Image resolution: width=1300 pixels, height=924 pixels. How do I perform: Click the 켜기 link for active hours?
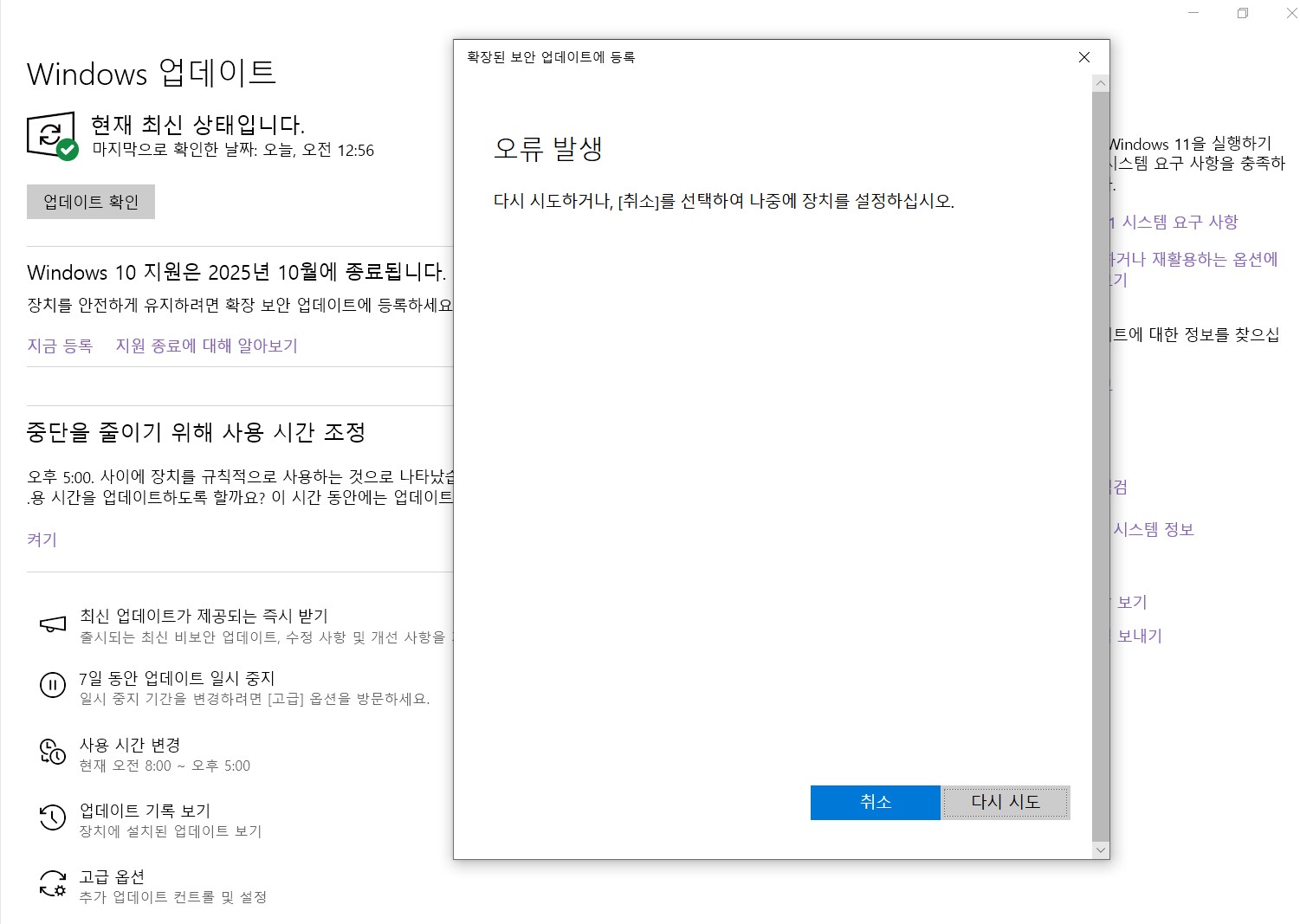[42, 540]
